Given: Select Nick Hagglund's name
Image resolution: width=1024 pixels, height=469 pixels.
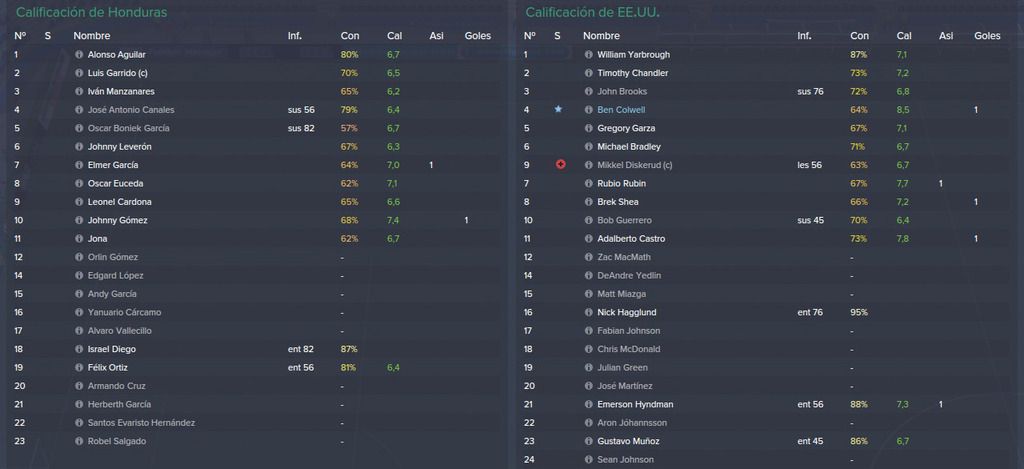Looking at the screenshot, I should (x=626, y=313).
